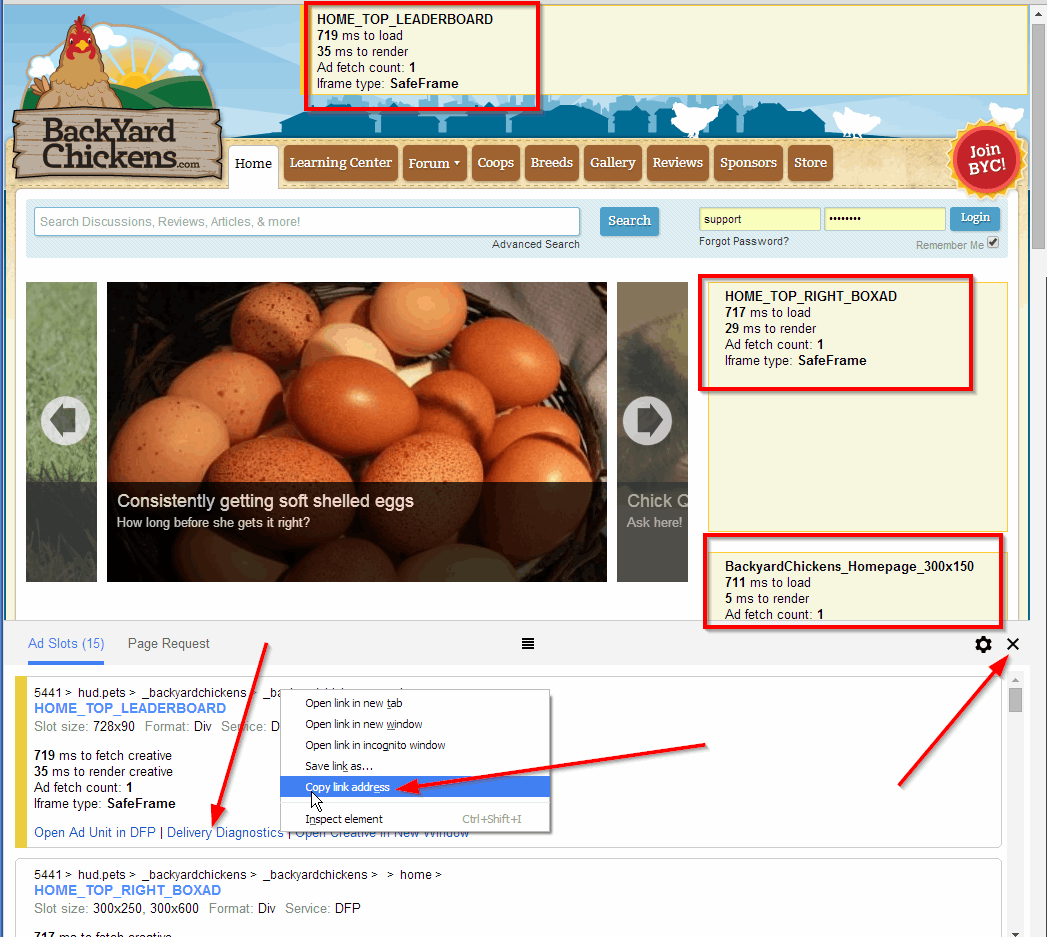
Task: Toggle the Remember Me checkbox
Action: point(993,243)
